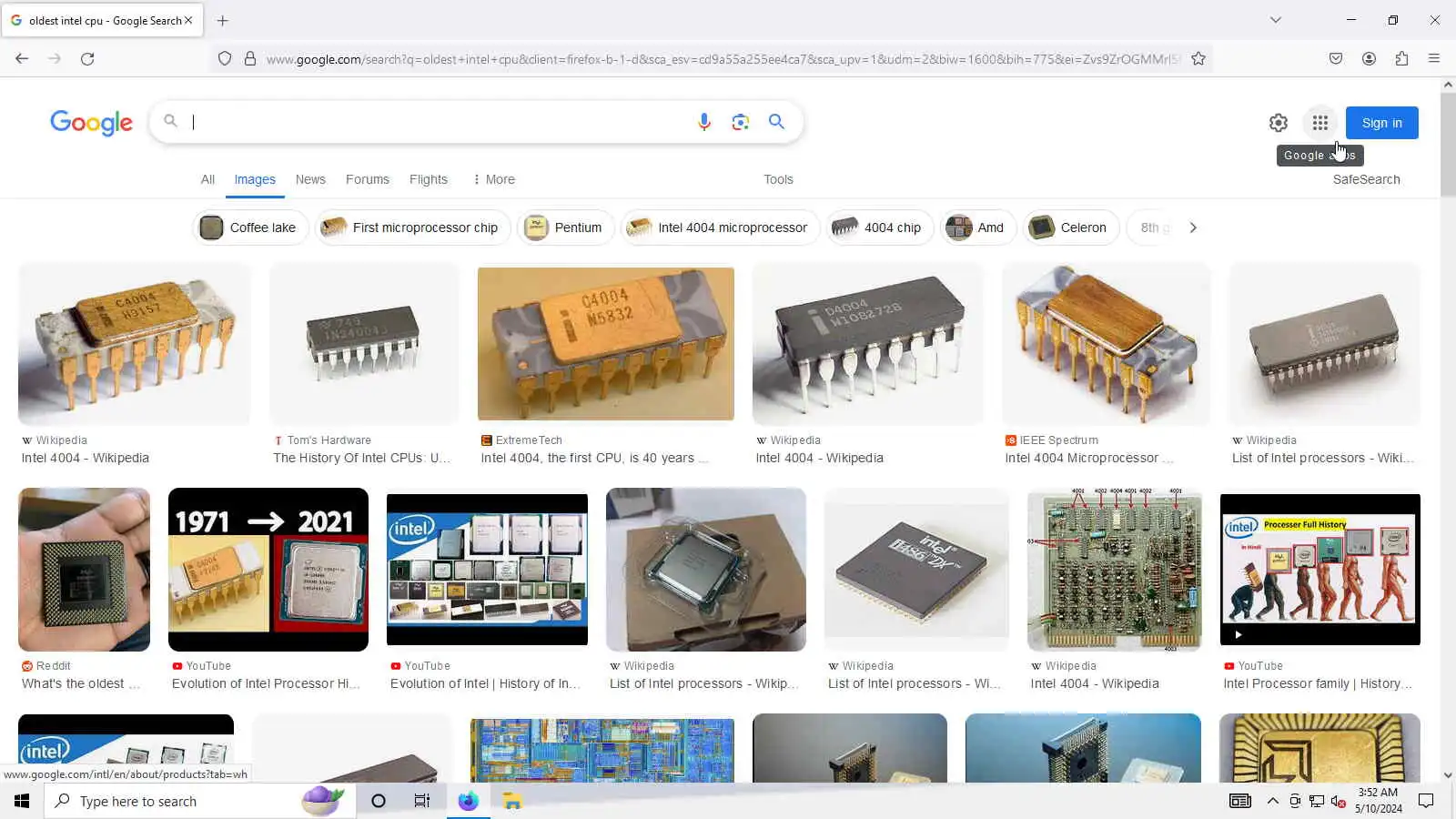The image size is (1456, 819).
Task: Select the Celeron filter chip
Action: coord(1070,227)
